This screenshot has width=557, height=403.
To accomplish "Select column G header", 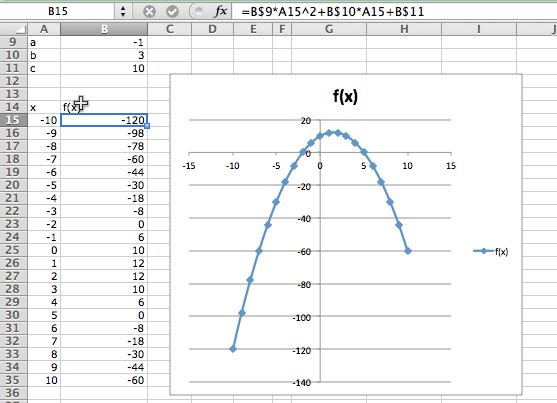I will coord(329,29).
